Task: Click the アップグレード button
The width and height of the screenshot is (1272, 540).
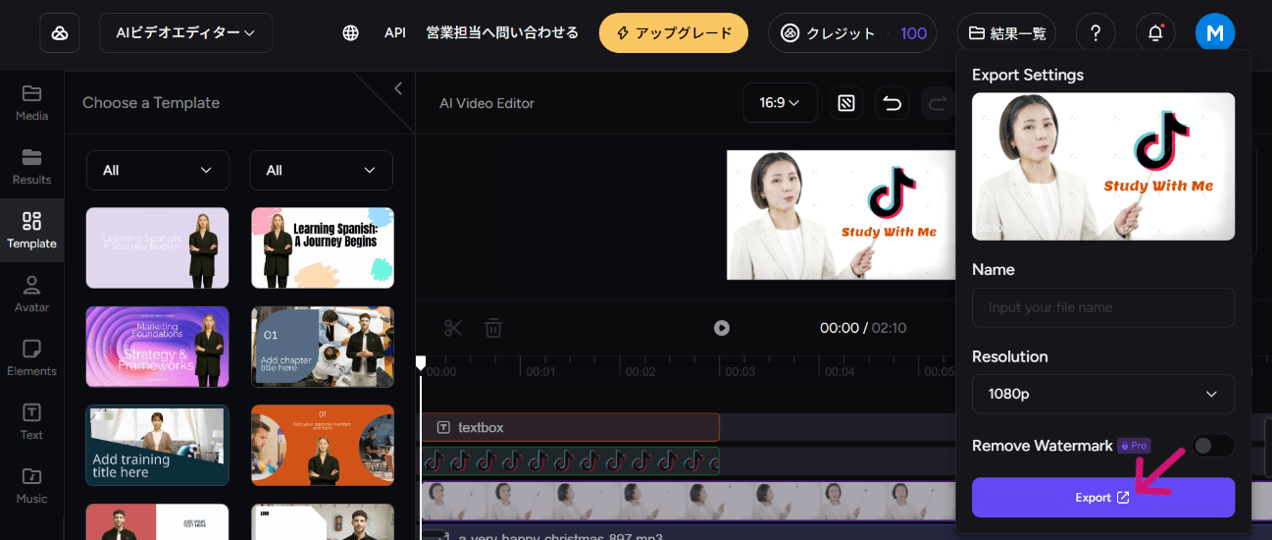Action: [673, 33]
